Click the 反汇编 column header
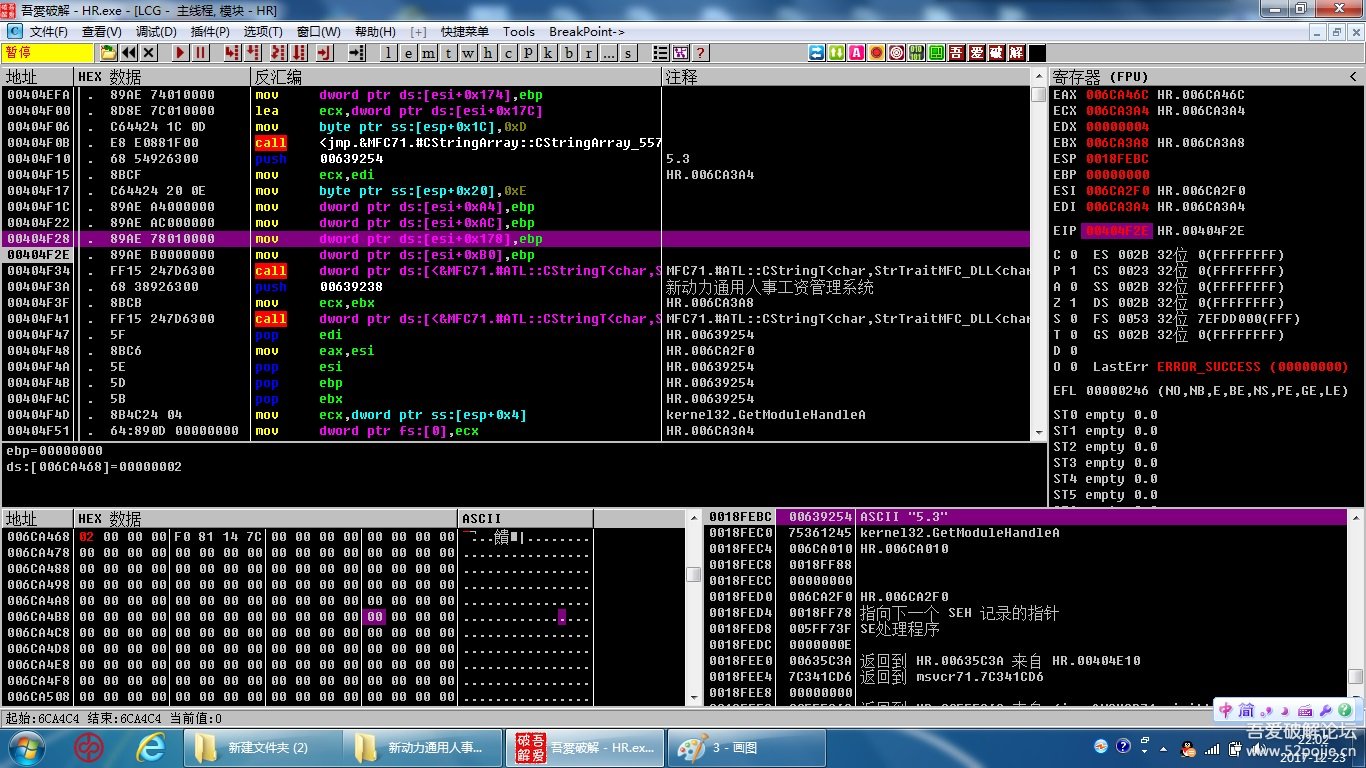The width and height of the screenshot is (1366, 768). pos(454,77)
